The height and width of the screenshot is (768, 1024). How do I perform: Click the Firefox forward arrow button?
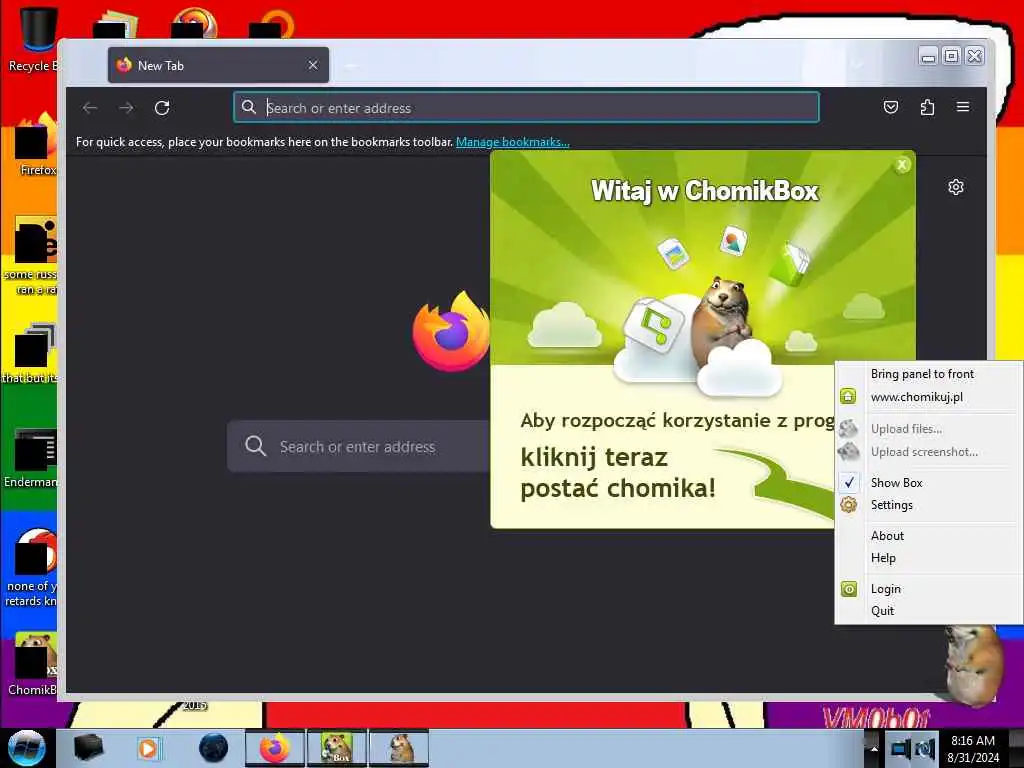pos(126,108)
